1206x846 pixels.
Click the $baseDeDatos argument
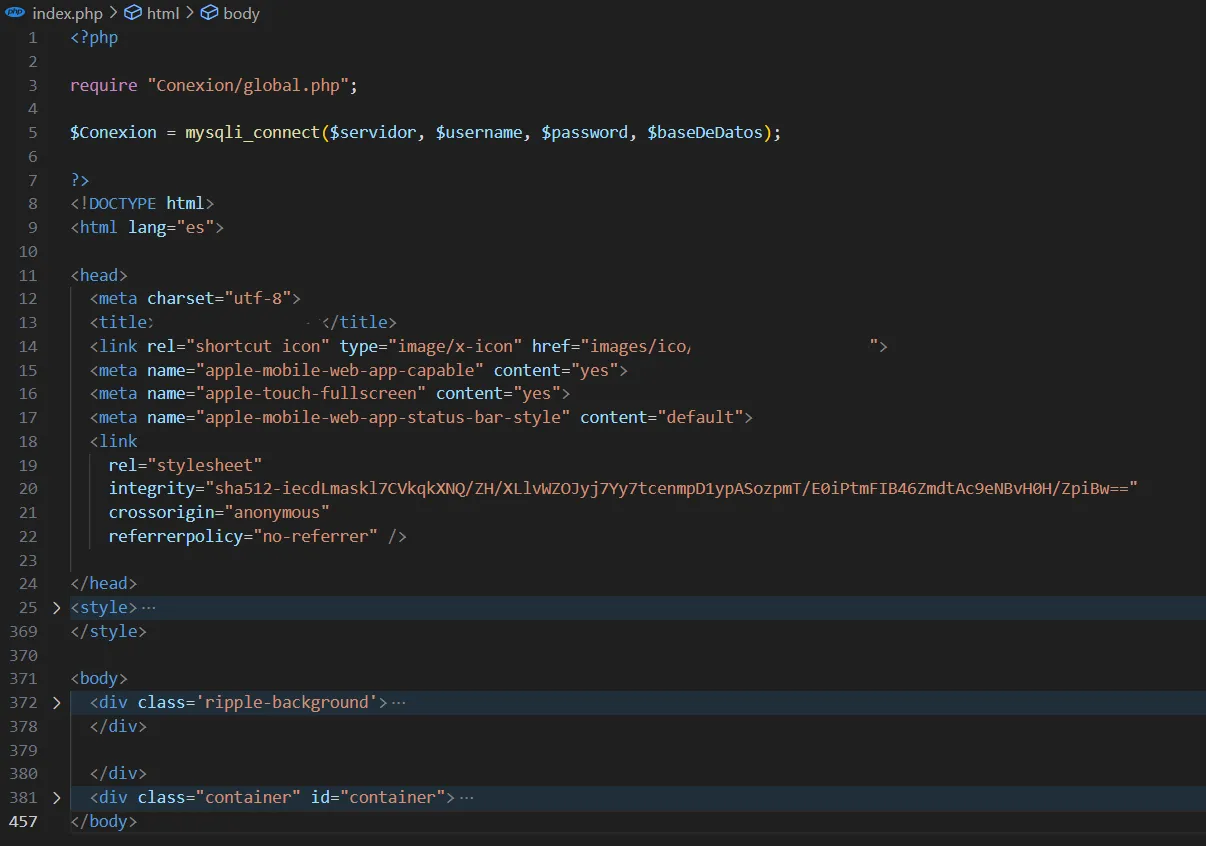click(x=705, y=132)
